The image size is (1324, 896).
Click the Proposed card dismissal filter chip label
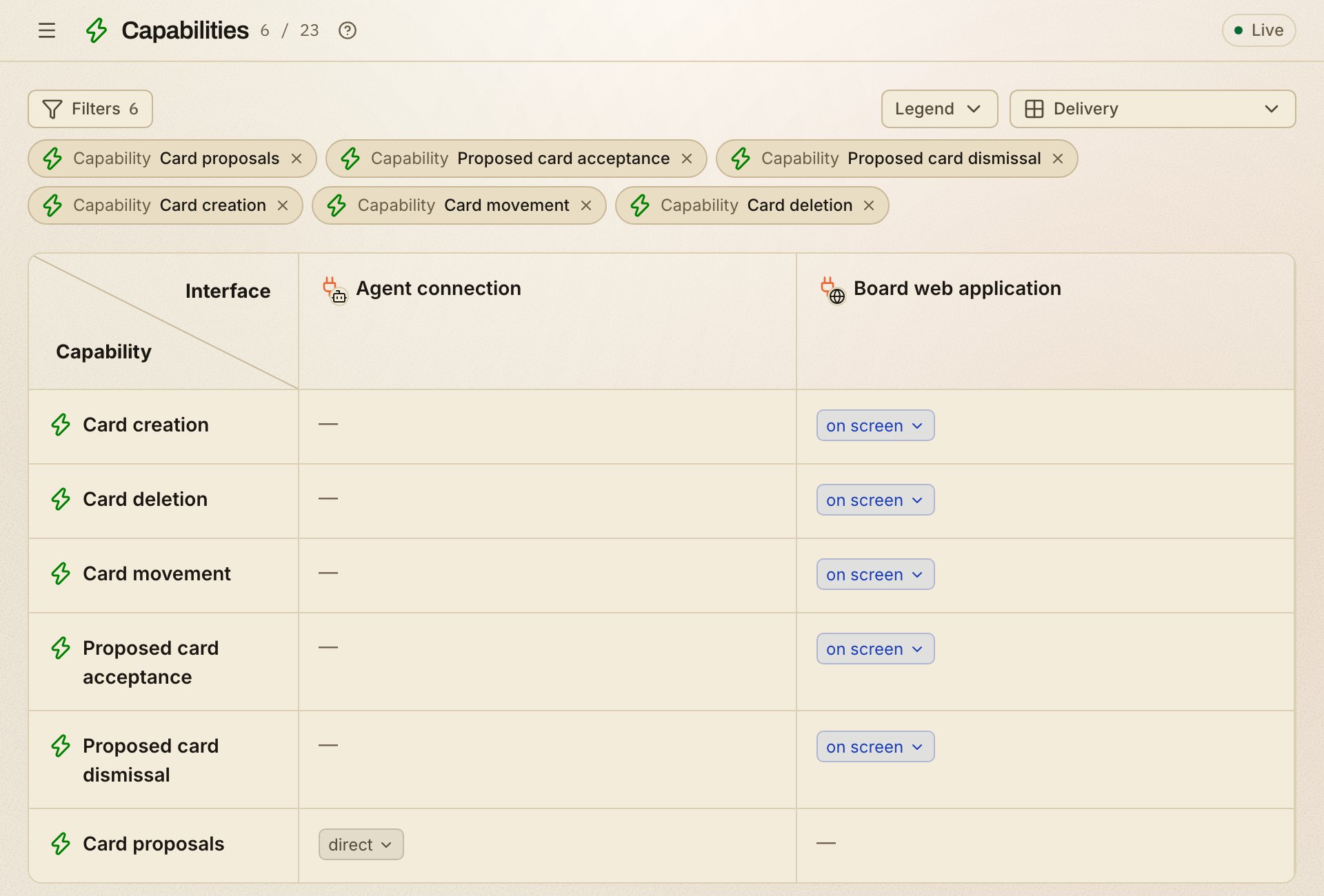click(944, 159)
